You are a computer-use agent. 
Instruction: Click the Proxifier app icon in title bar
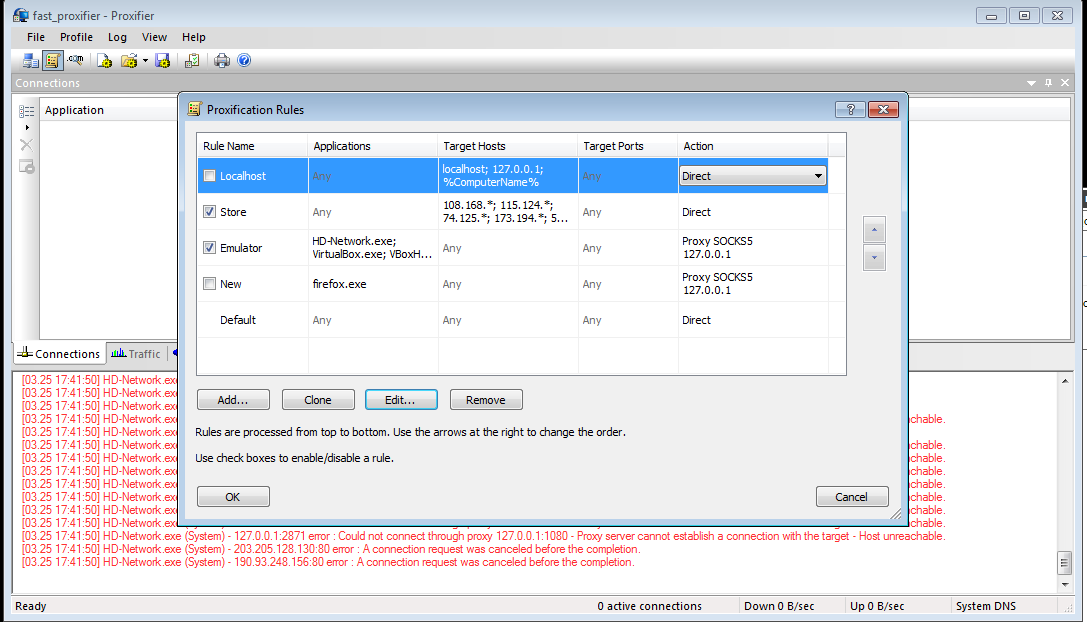click(21, 15)
